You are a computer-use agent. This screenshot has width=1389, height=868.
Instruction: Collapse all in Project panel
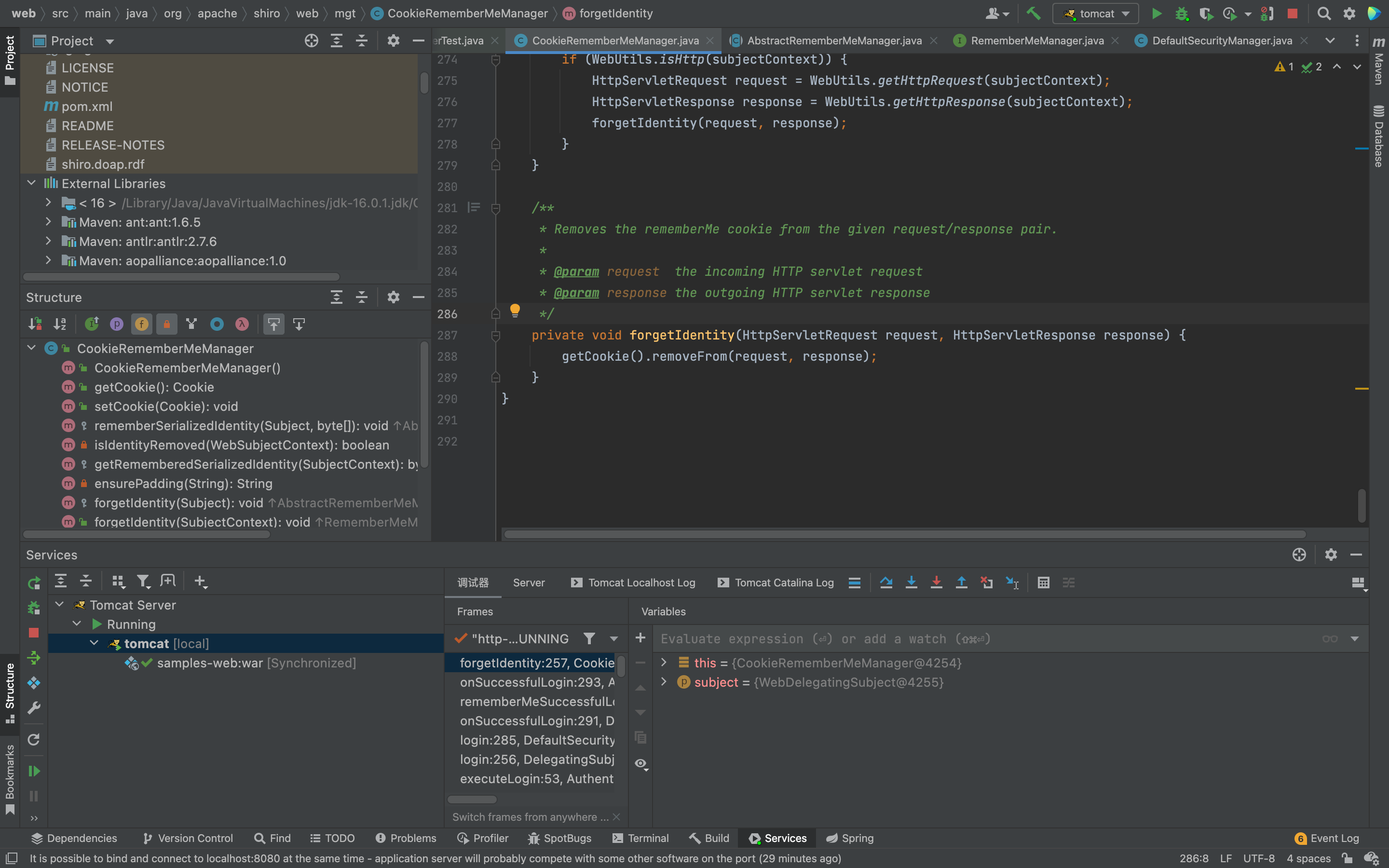pos(361,41)
